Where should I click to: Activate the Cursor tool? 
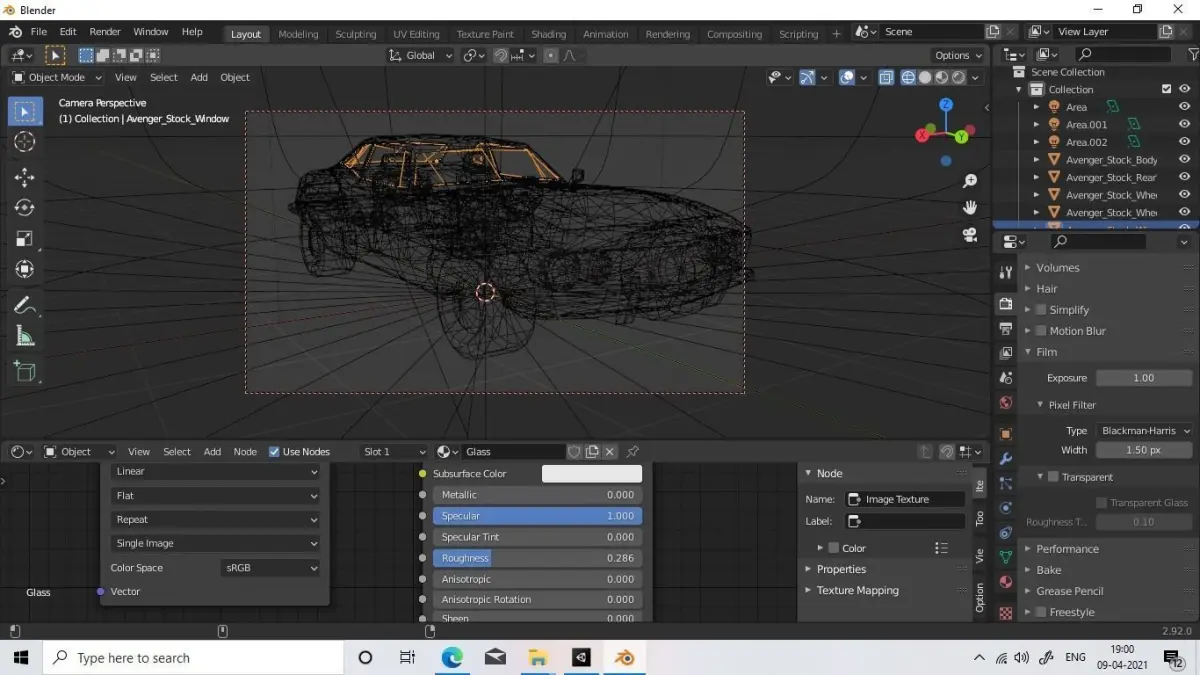pyautogui.click(x=25, y=142)
